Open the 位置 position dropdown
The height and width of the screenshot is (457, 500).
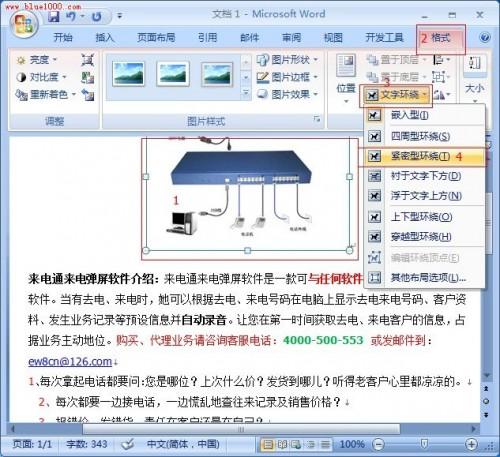click(346, 79)
